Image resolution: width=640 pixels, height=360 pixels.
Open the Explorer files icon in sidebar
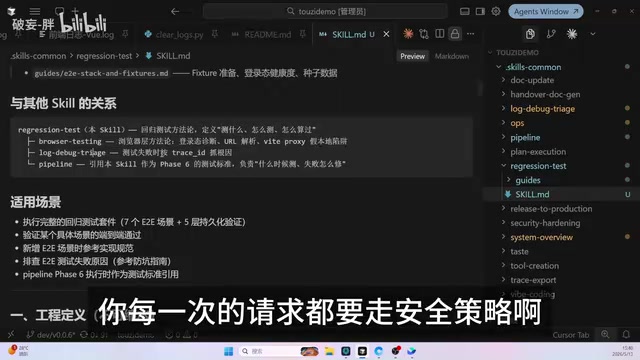[530, 34]
